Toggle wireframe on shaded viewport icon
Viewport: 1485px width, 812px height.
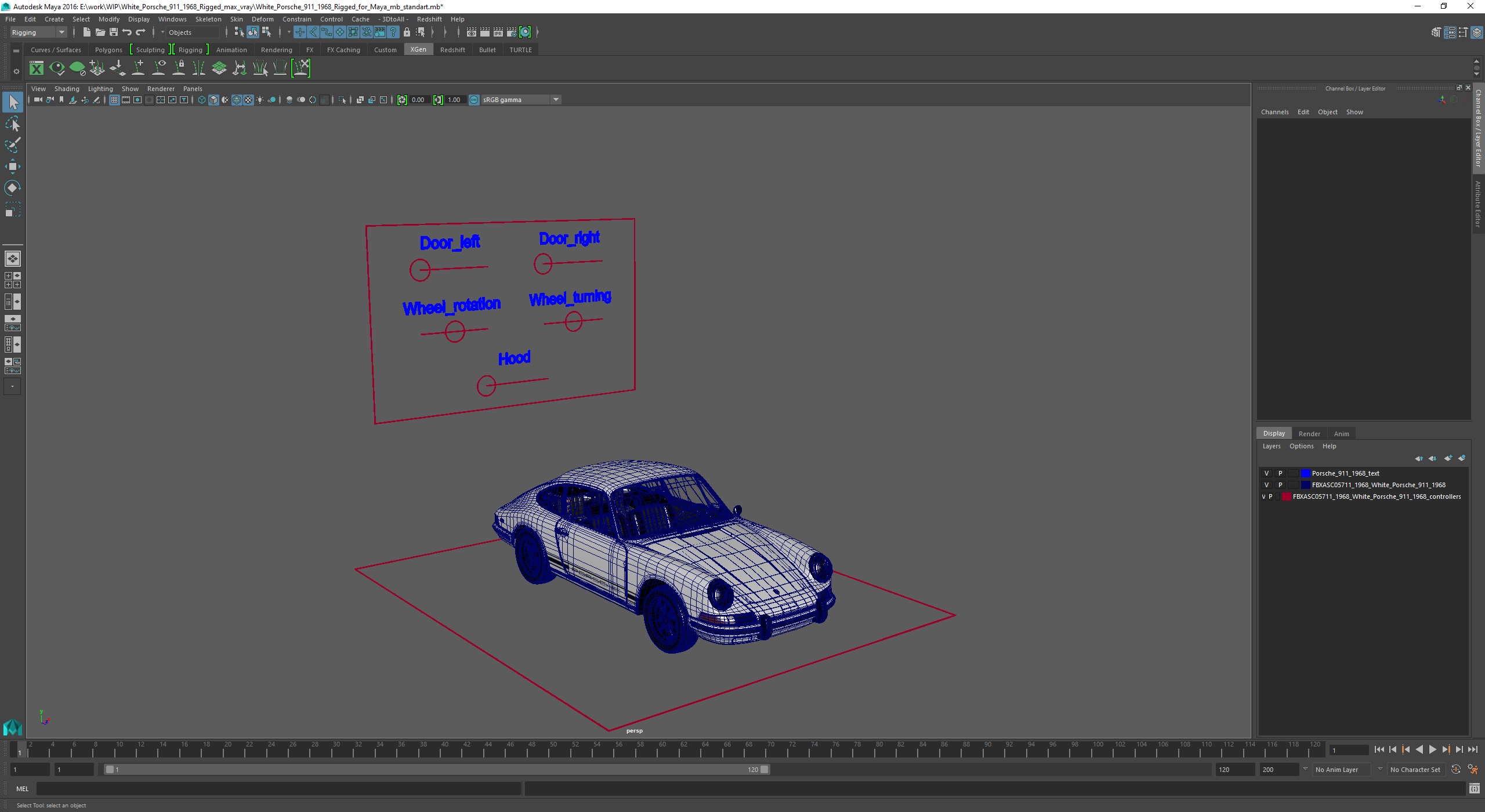pos(237,100)
